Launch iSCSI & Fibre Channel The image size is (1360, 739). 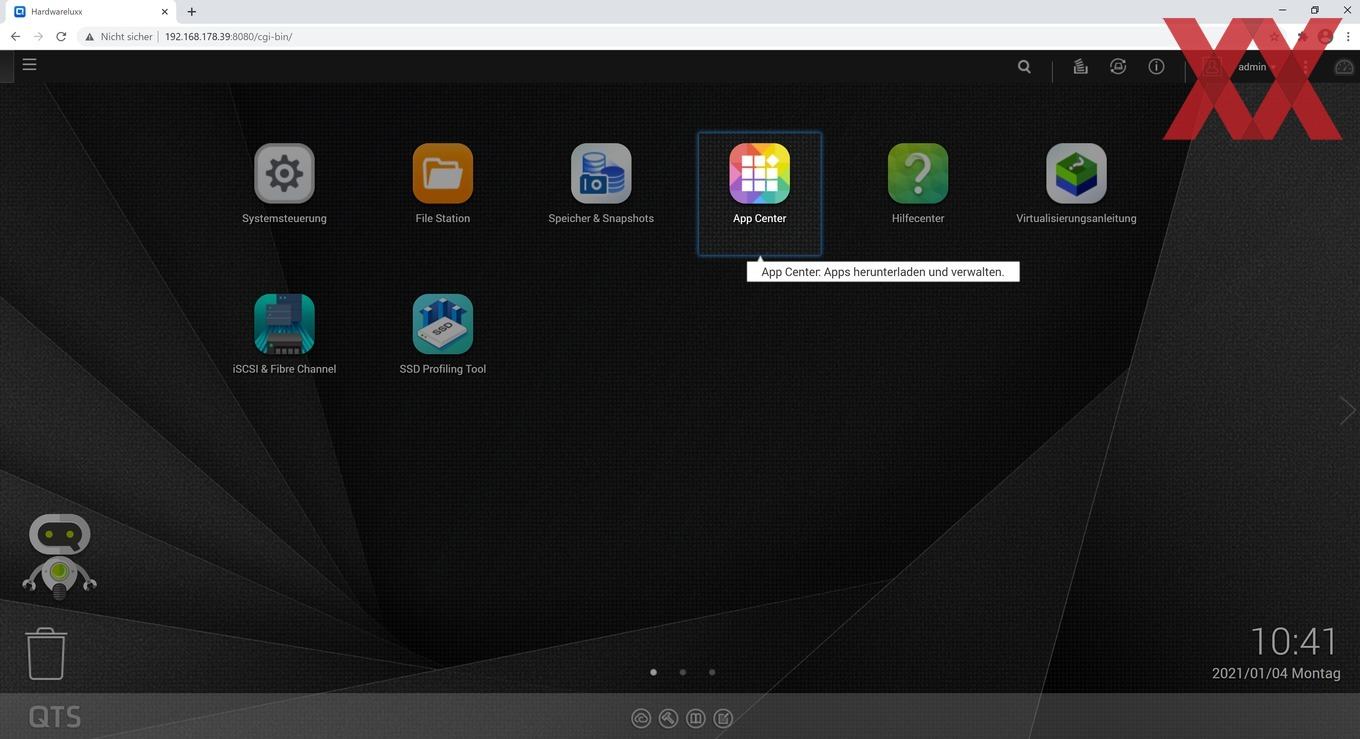[x=284, y=324]
